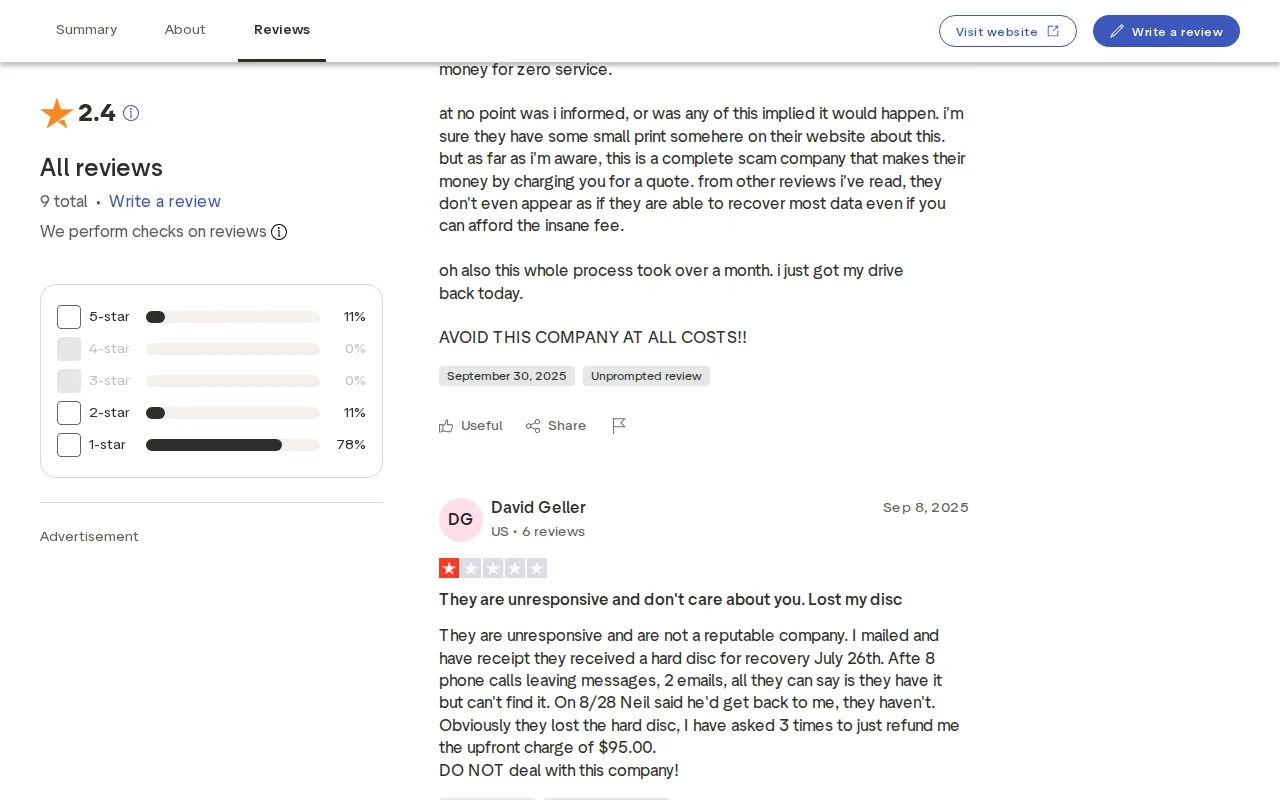Click the Visit website button
1280x800 pixels.
point(1007,31)
